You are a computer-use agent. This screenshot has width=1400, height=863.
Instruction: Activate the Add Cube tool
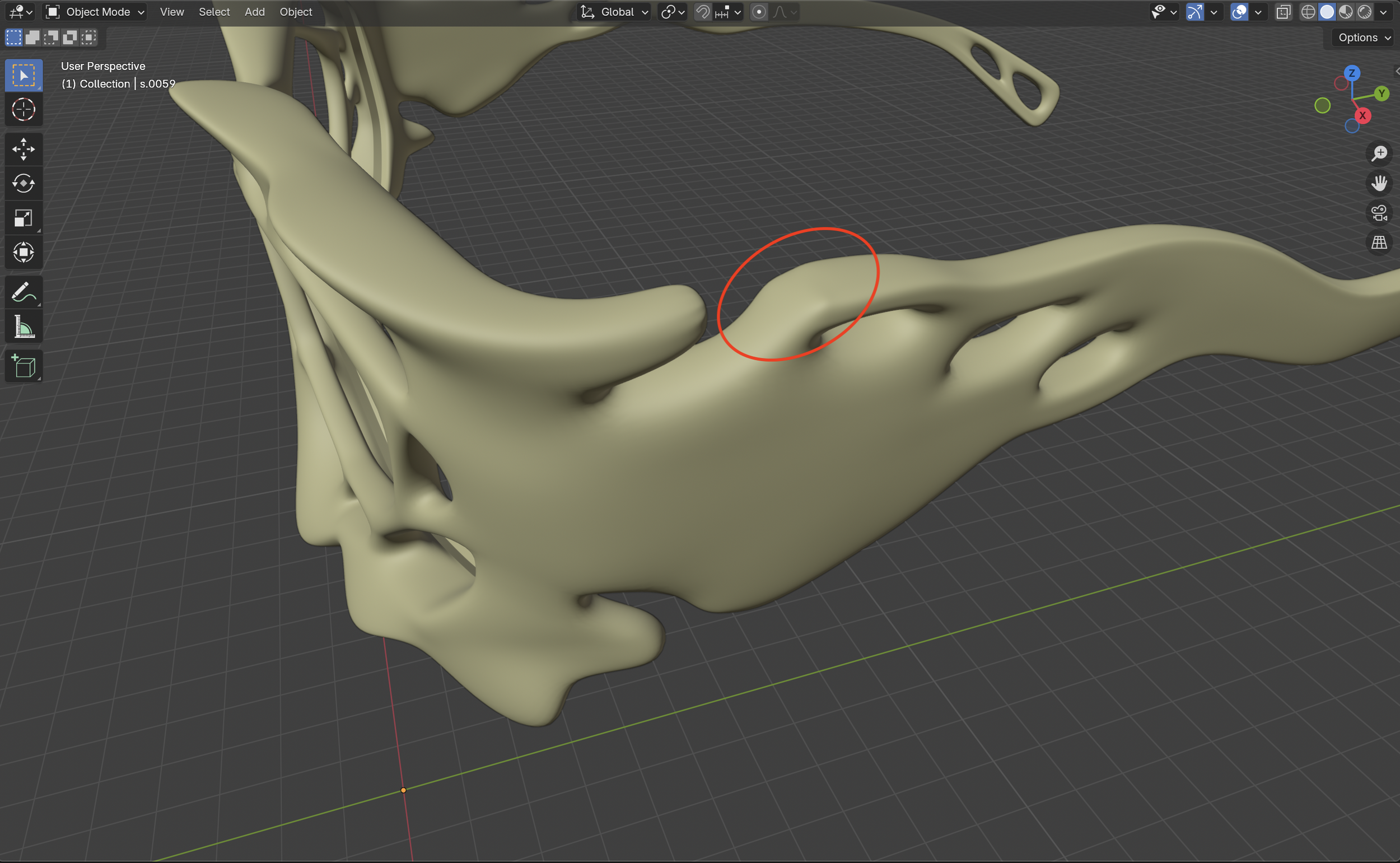tap(24, 366)
